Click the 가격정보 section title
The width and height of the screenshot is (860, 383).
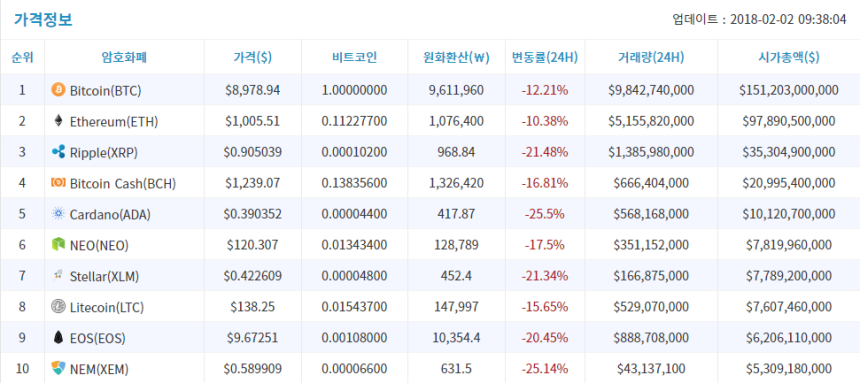click(43, 20)
